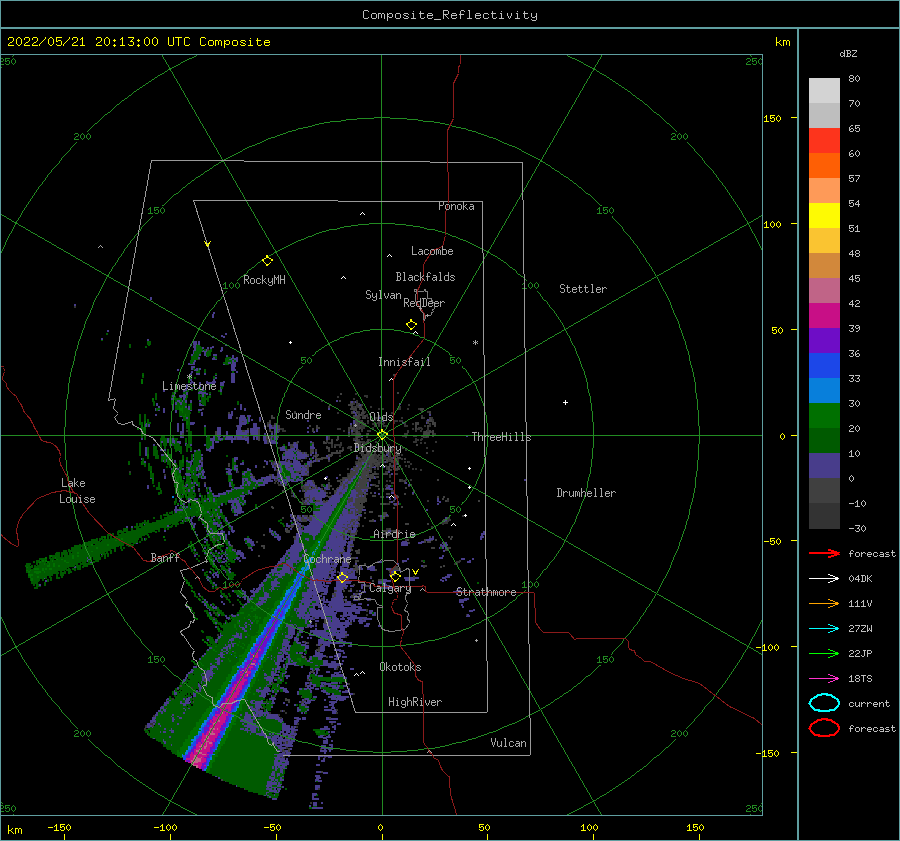The height and width of the screenshot is (841, 900).
Task: Click the Stettler label on the map
Action: click(x=583, y=289)
